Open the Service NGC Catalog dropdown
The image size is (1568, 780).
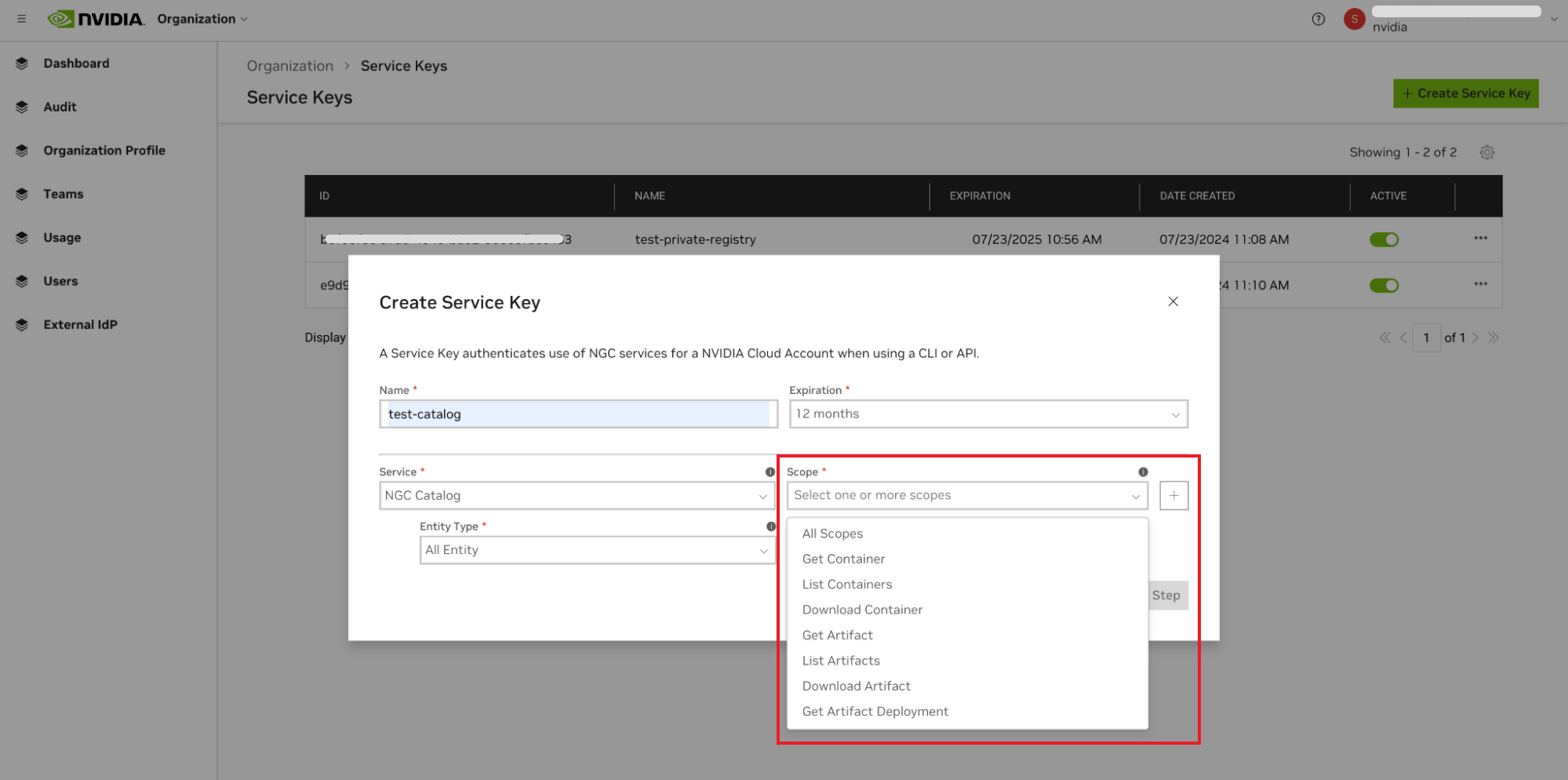coord(577,495)
